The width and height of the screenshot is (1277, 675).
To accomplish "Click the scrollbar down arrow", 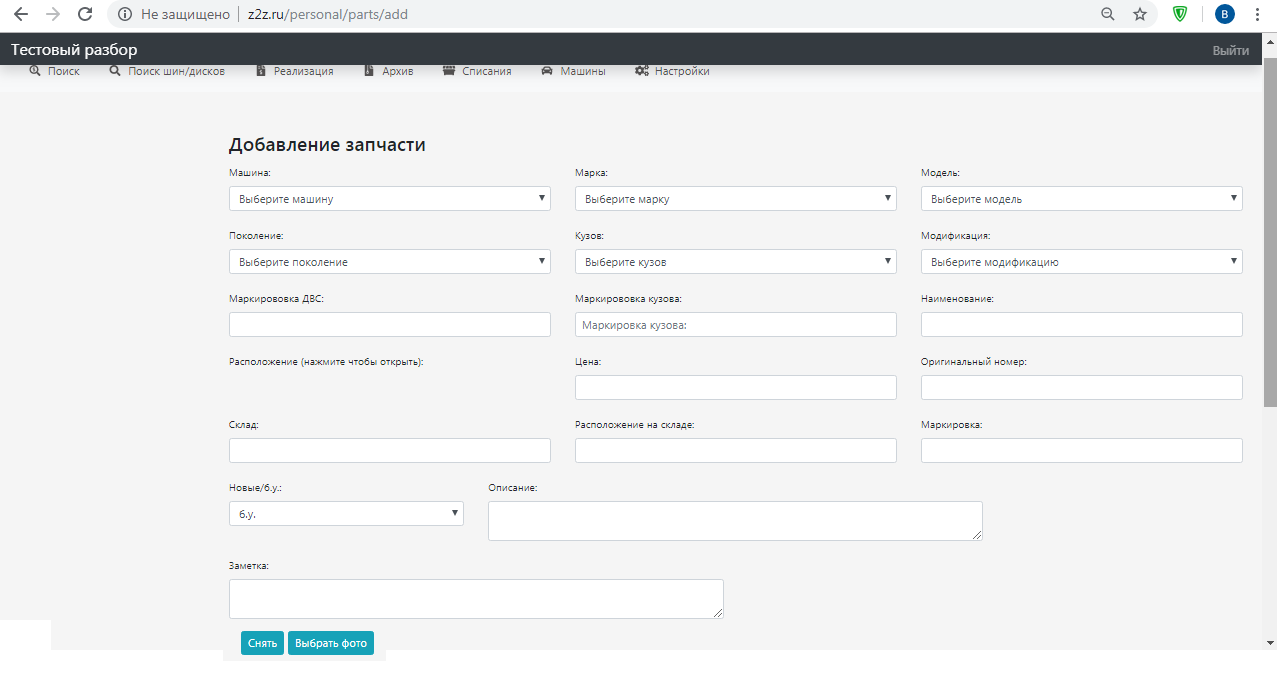I will (x=1270, y=642).
